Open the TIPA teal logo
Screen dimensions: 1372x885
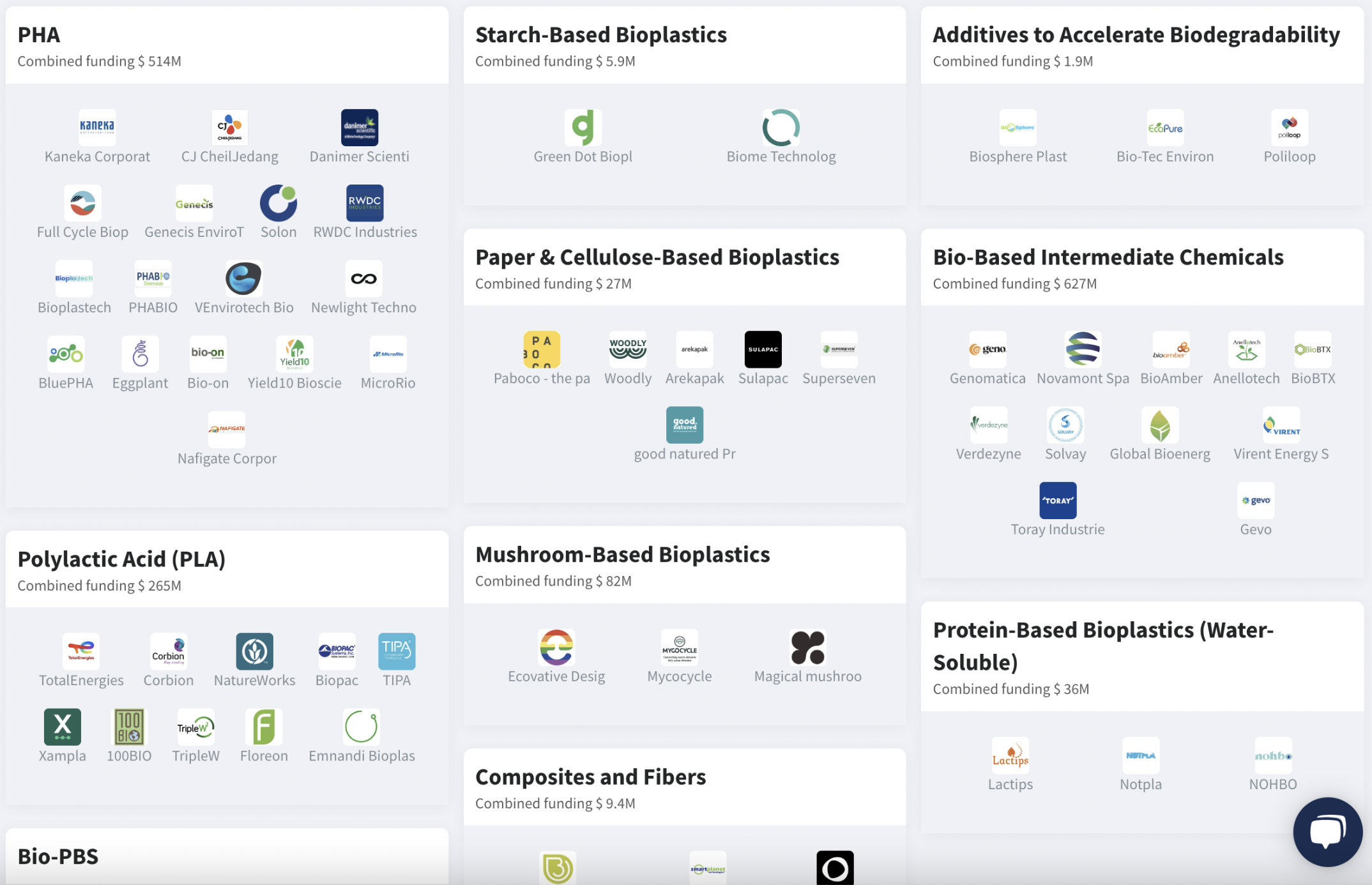pyautogui.click(x=396, y=651)
